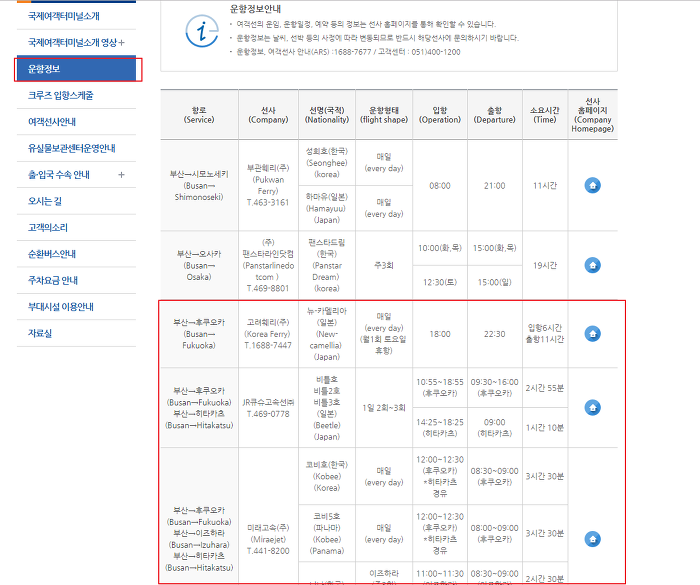Click the 19시간 duration cell
The height and width of the screenshot is (585, 700).
545,265
